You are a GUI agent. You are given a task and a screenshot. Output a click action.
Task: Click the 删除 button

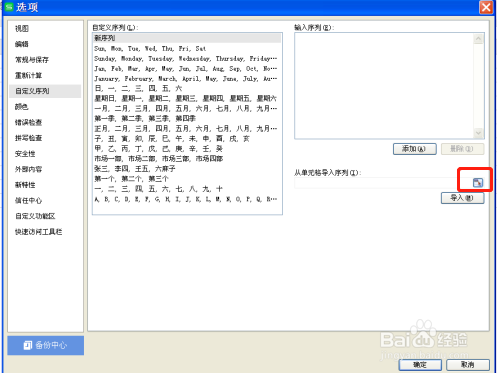462,149
